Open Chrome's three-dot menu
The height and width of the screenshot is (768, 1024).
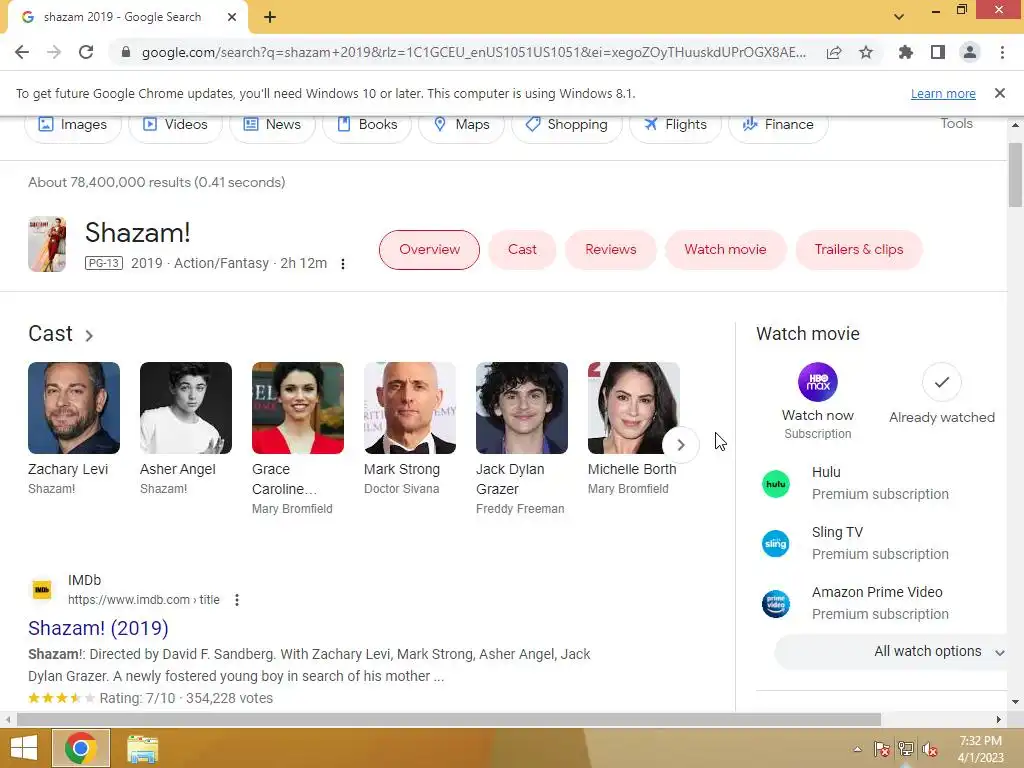(1002, 52)
